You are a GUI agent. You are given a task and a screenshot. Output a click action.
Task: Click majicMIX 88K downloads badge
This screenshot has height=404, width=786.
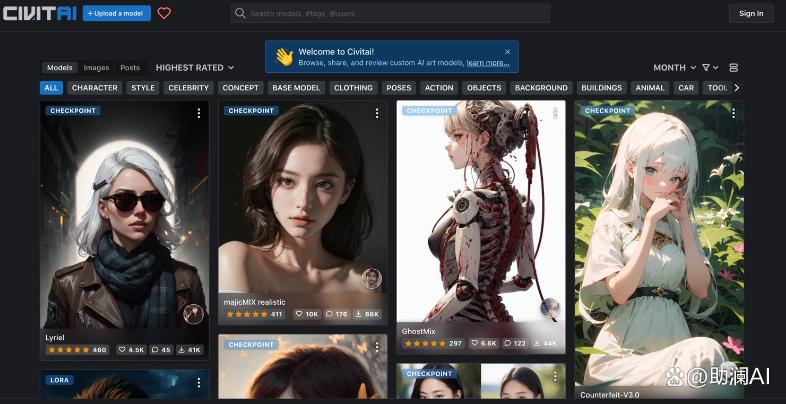367,314
